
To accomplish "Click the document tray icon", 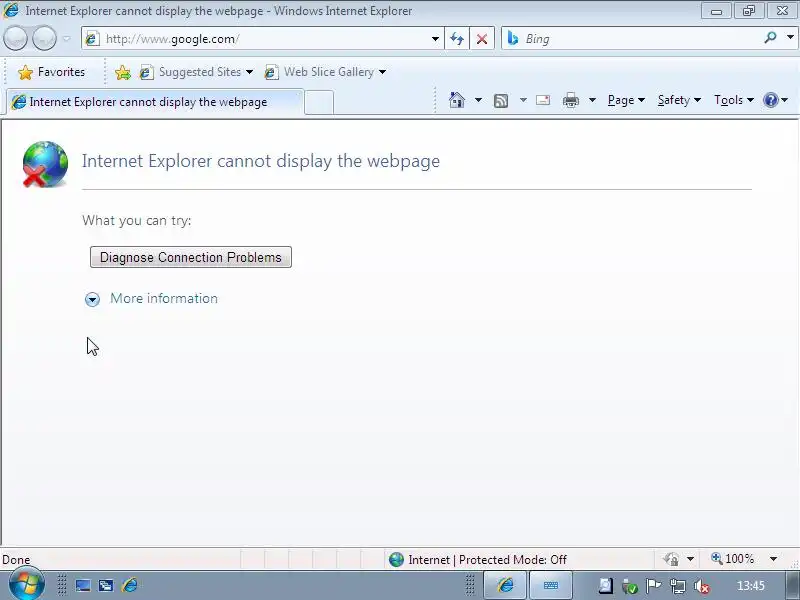I will click(x=605, y=586).
